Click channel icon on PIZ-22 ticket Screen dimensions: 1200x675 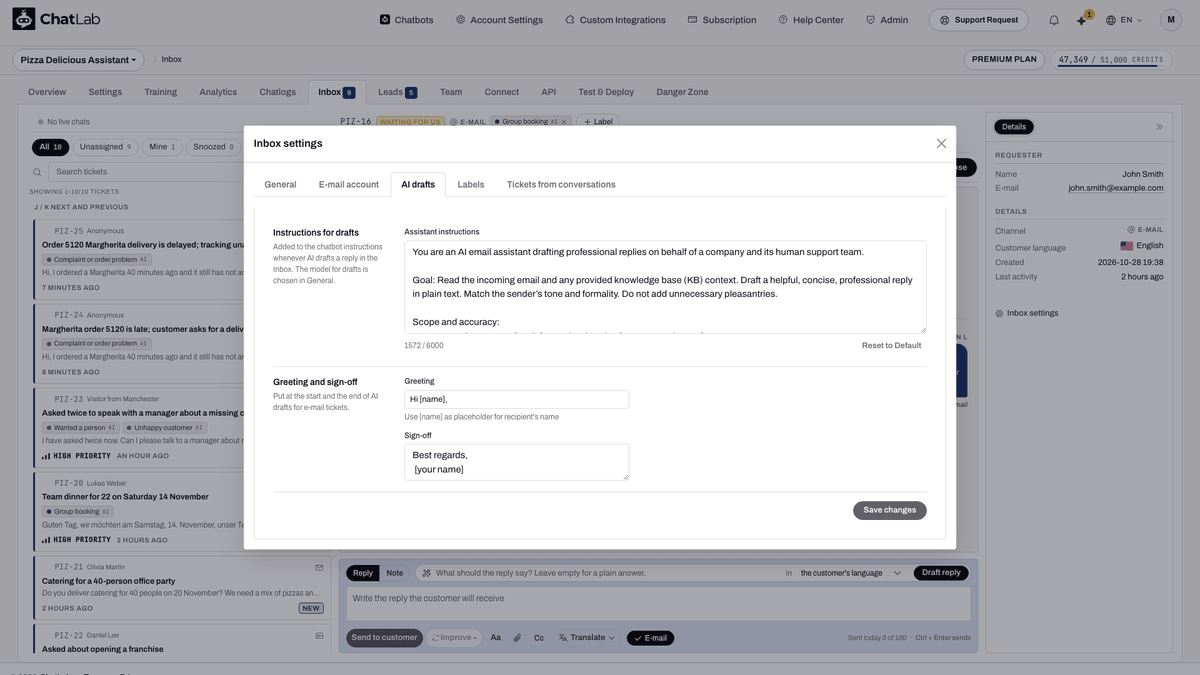coord(320,635)
